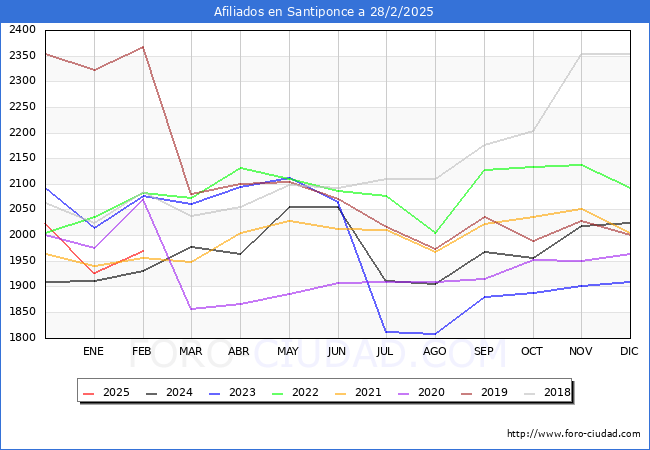Click the 2400 y-axis value
The height and width of the screenshot is (450, 650).
pyautogui.click(x=22, y=29)
